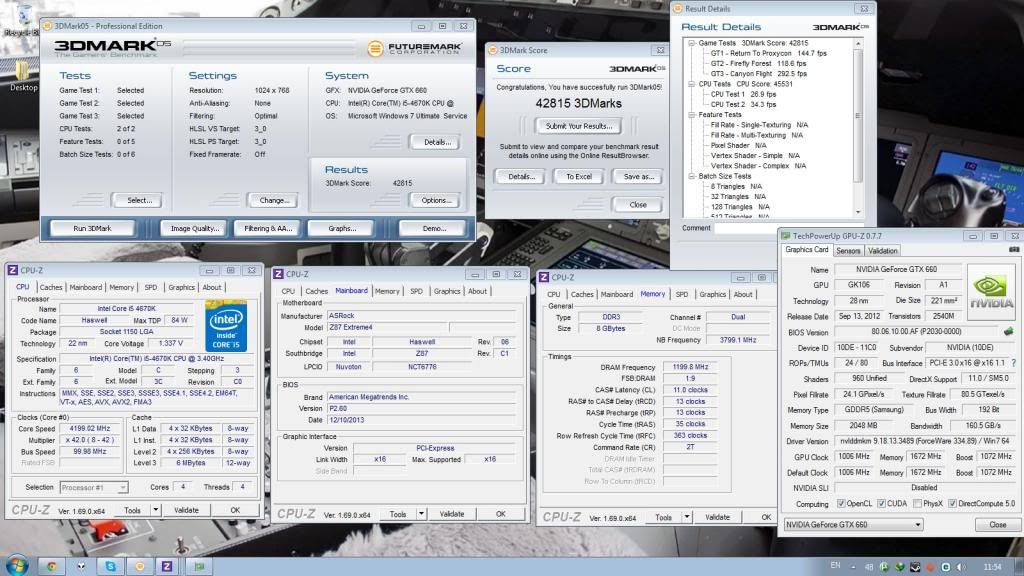Open the Windows Start menu orb

16,566
